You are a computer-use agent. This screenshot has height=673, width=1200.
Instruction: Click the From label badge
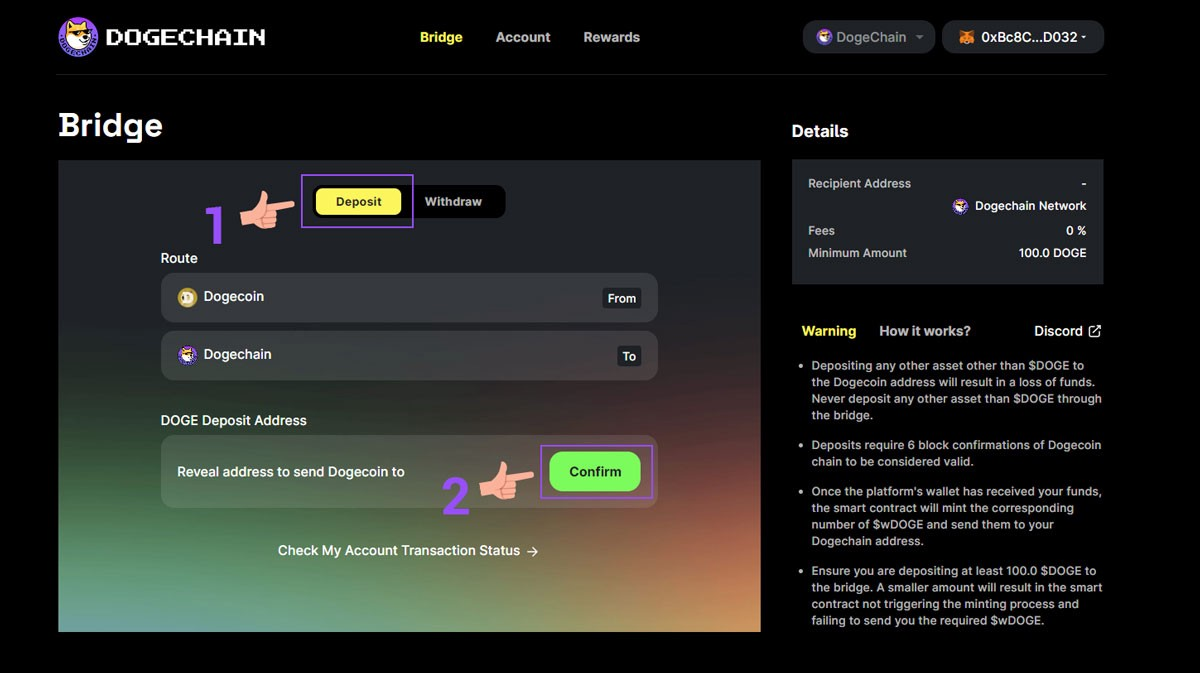[x=622, y=298]
